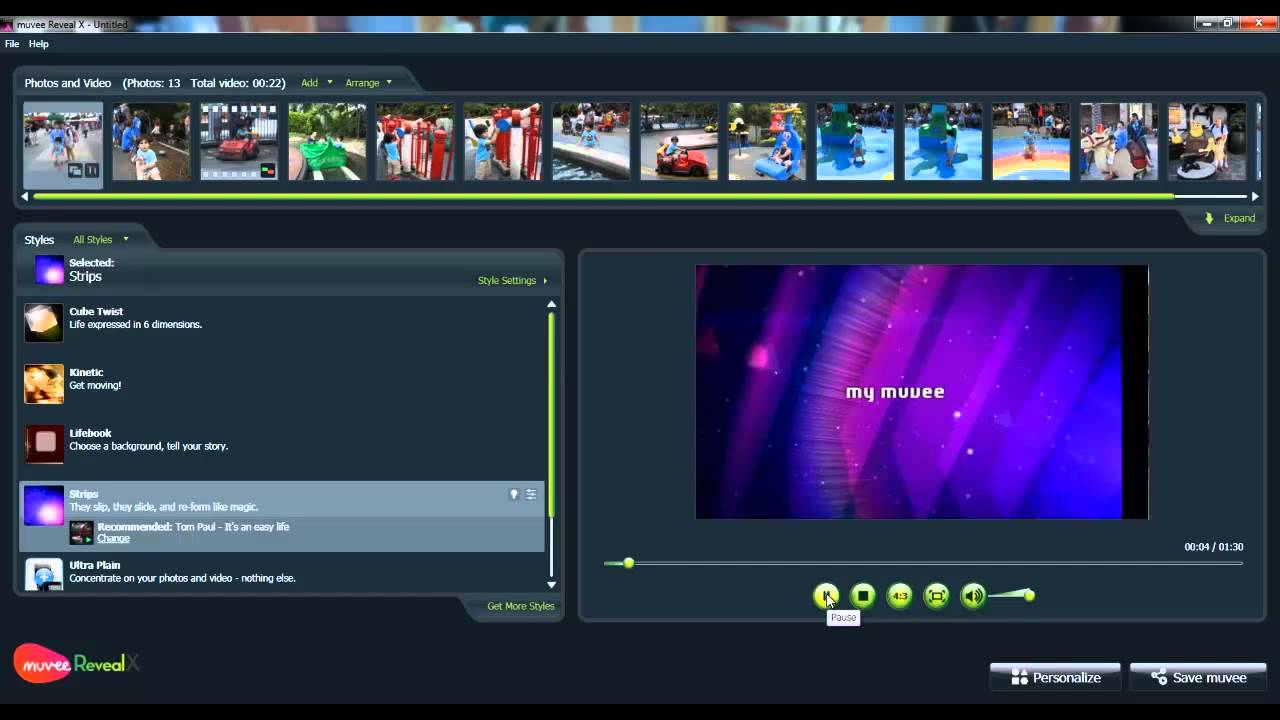
Task: Click the '00:04 / 01:30' time readout
Action: click(1214, 547)
